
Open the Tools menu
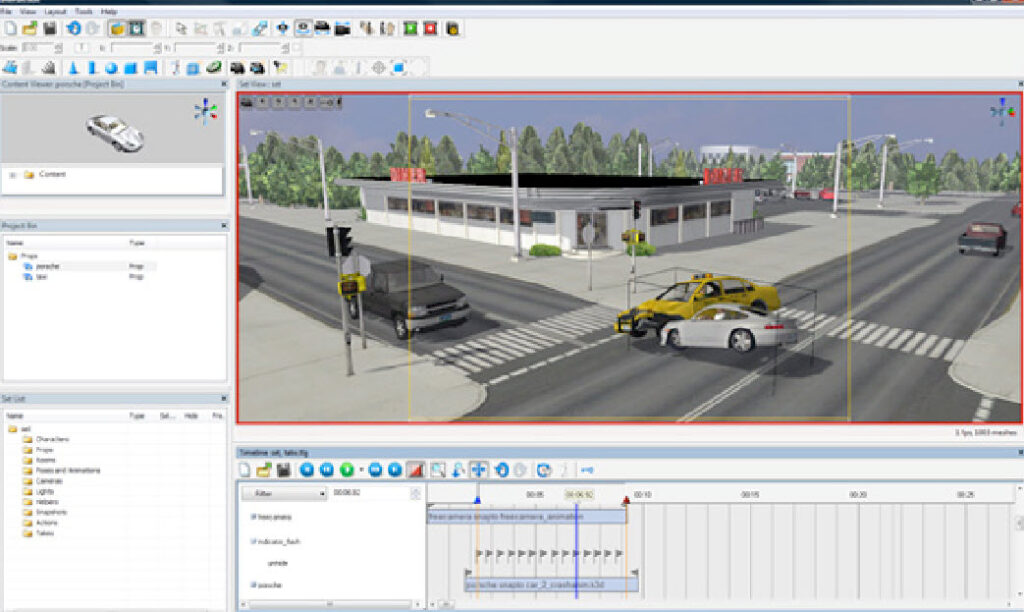[x=84, y=12]
